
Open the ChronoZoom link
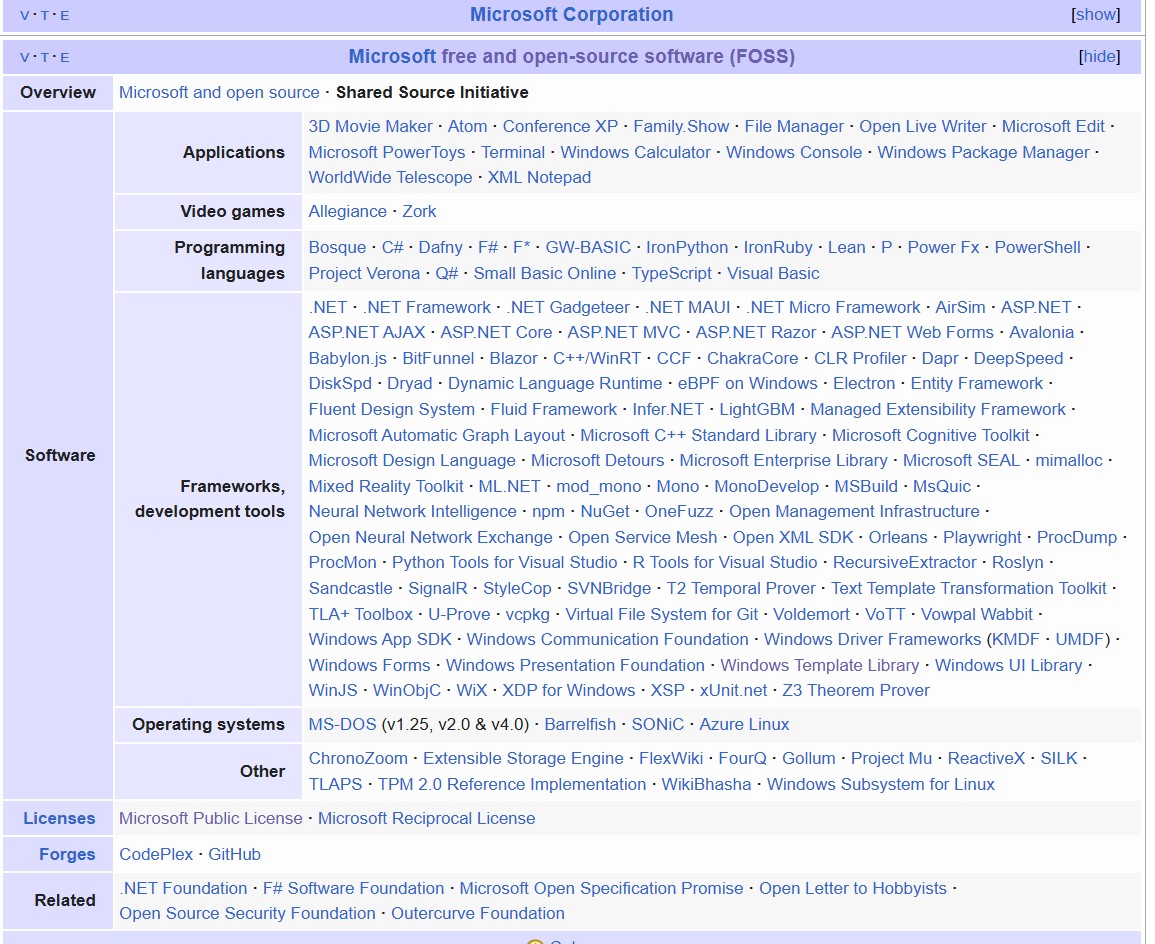point(358,759)
